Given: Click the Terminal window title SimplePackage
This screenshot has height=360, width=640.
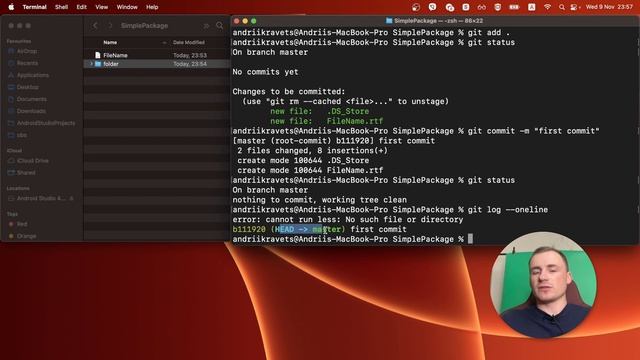Looking at the screenshot, I should pos(438,21).
